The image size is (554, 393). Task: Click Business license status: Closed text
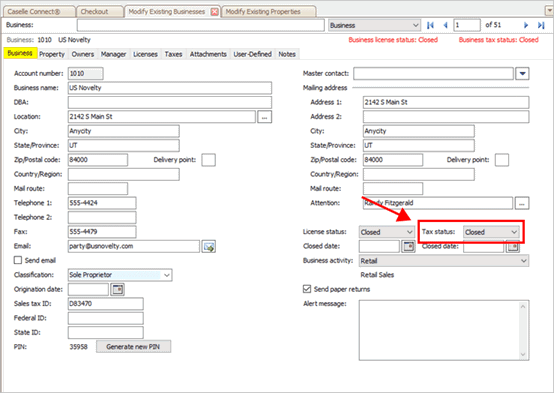point(393,40)
